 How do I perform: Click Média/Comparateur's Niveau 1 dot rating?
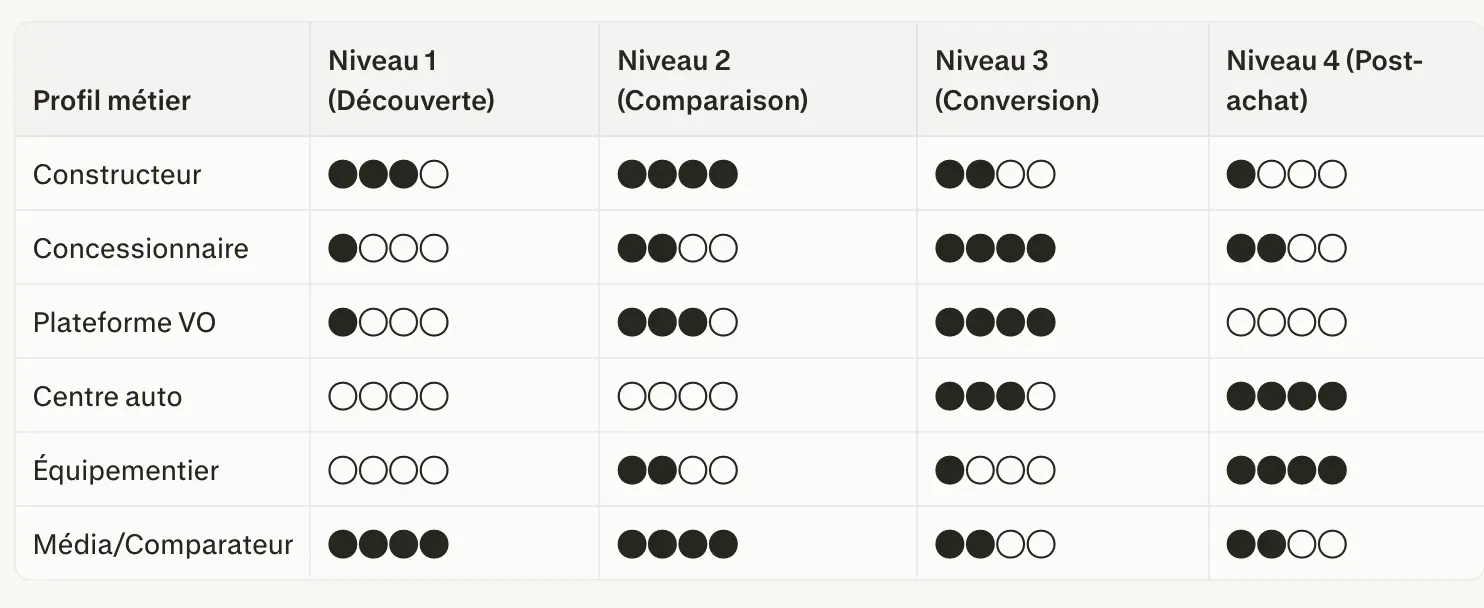388,545
